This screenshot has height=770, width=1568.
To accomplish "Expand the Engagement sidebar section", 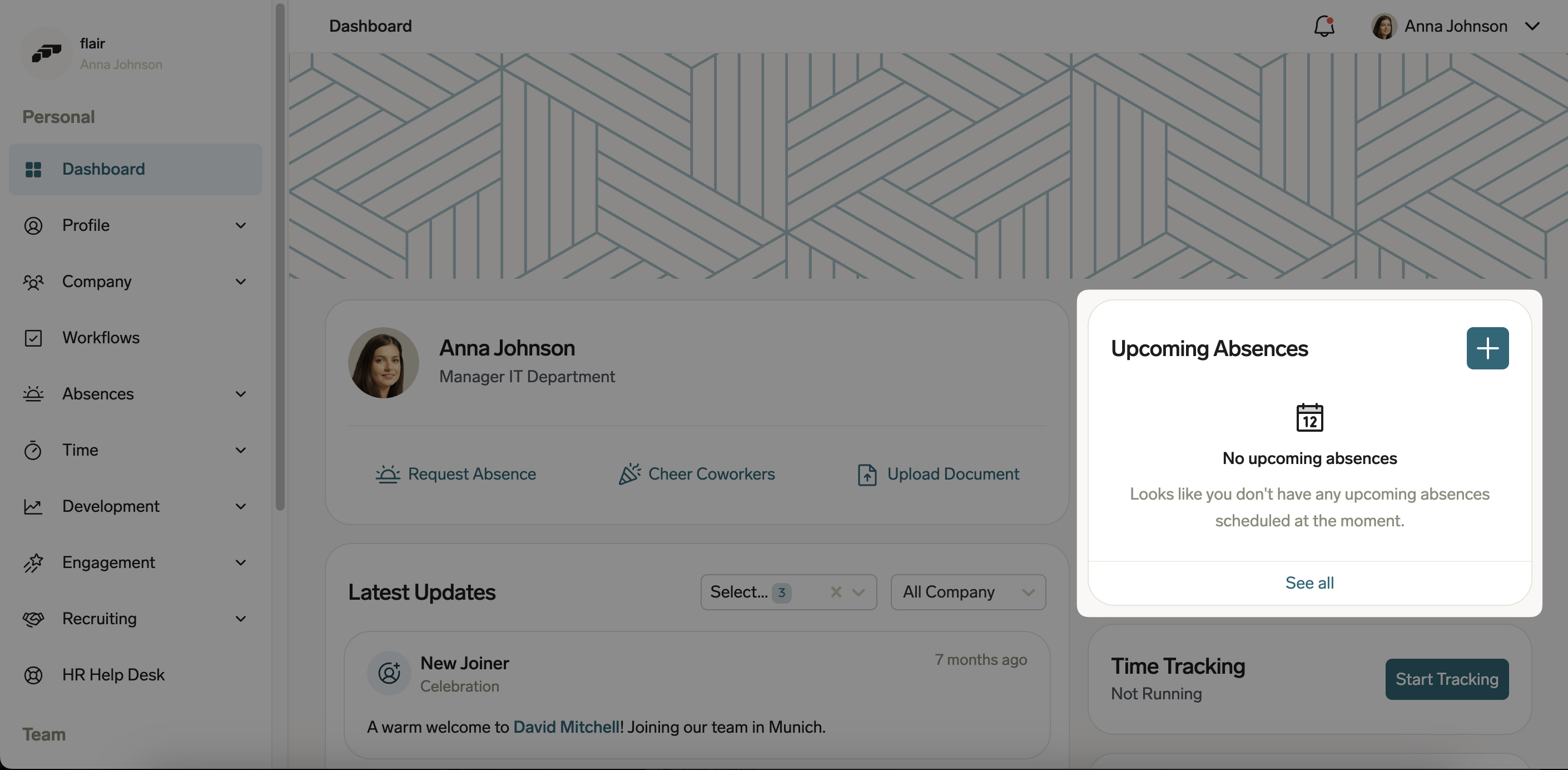I will pyautogui.click(x=241, y=563).
